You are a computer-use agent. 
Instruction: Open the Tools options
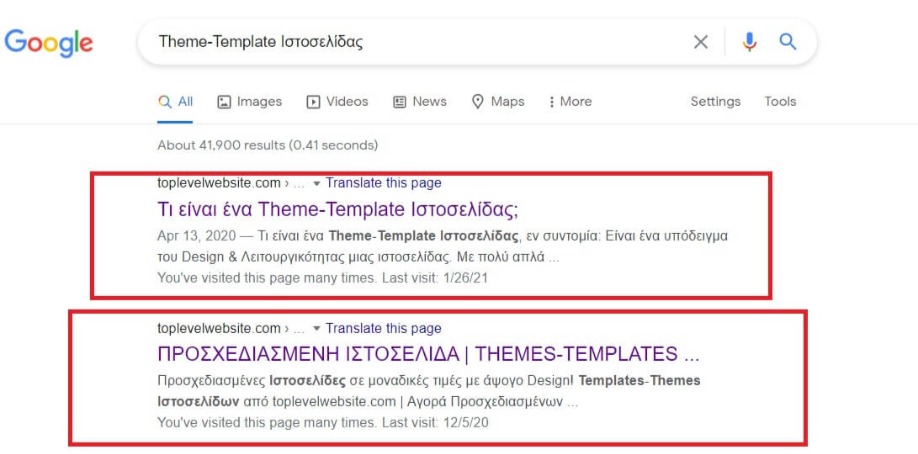coord(780,101)
